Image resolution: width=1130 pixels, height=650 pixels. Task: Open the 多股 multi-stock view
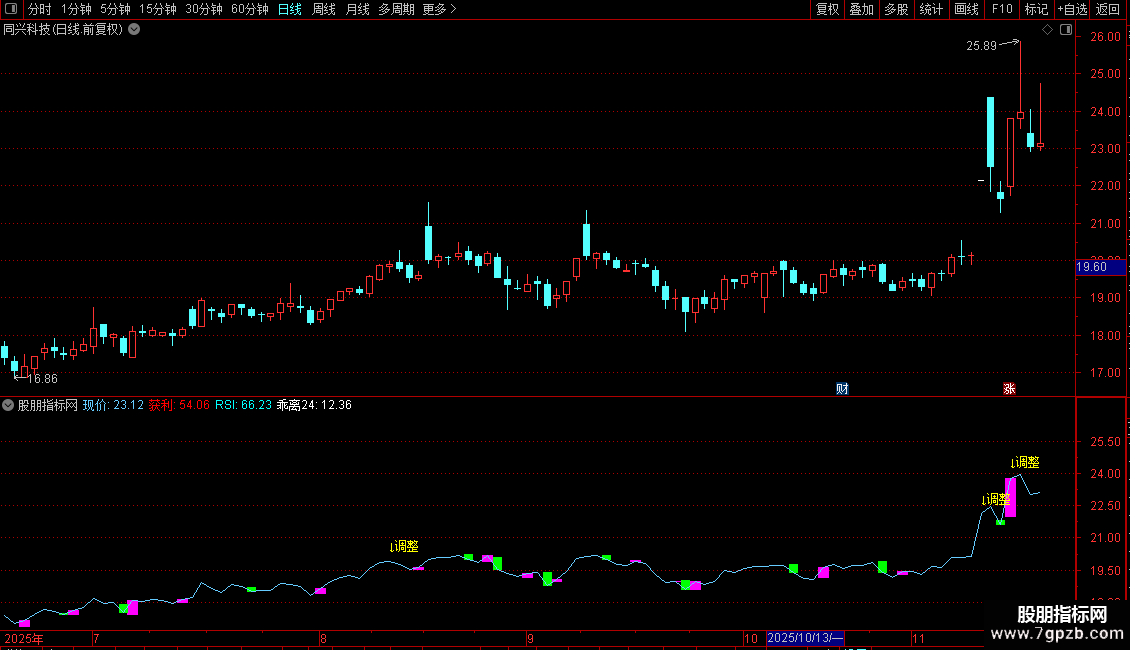coord(897,9)
